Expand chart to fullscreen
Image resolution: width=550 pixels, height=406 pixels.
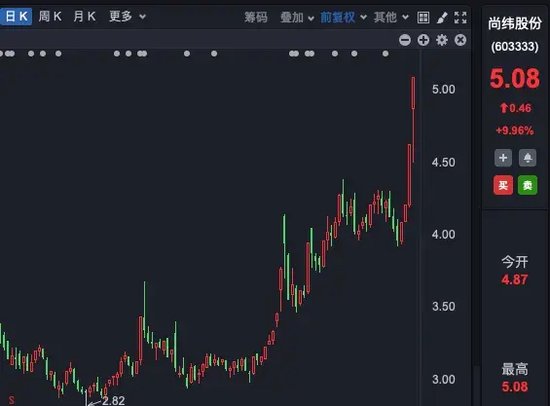coord(460,17)
